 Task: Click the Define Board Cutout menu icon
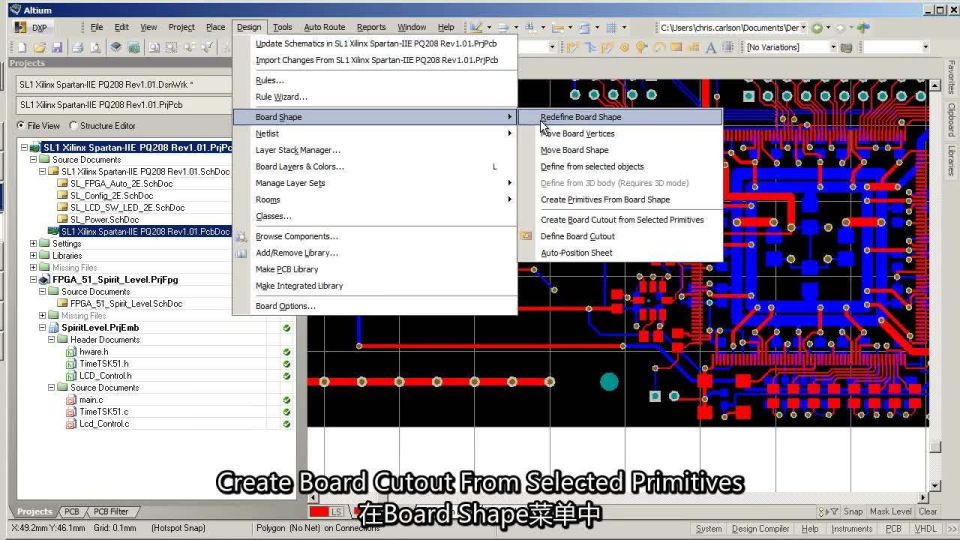[x=527, y=236]
